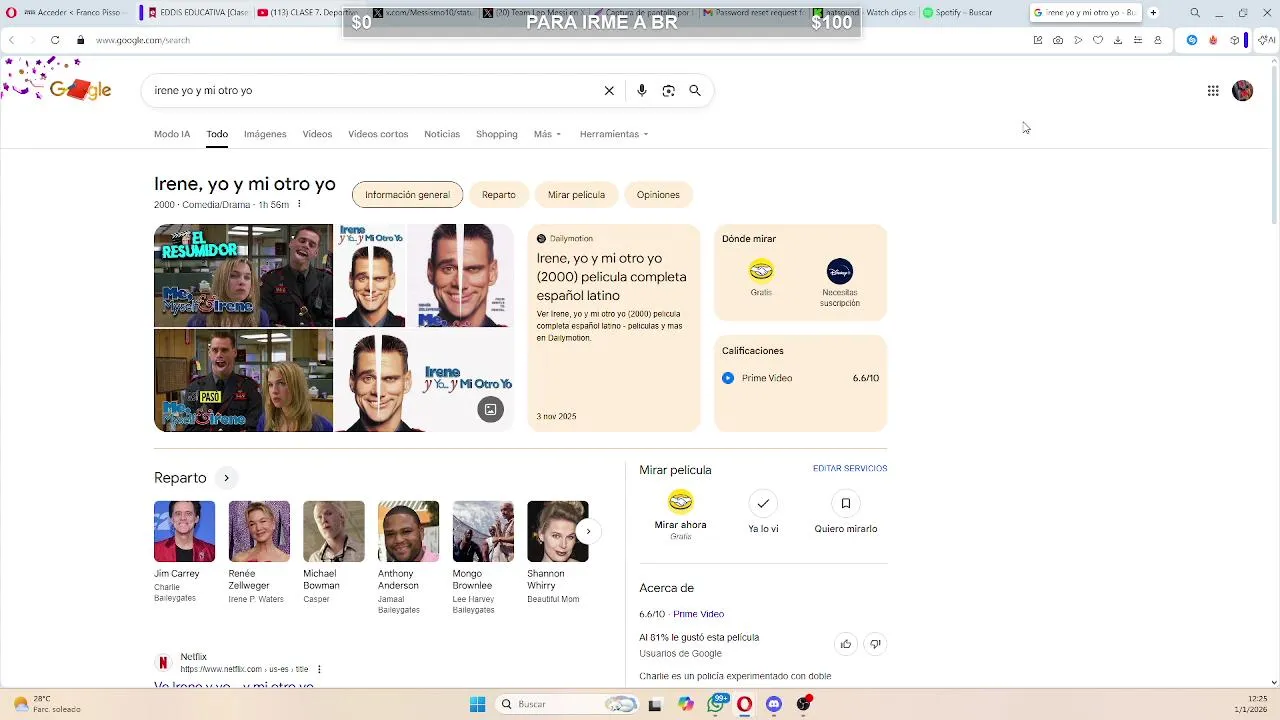The image size is (1280, 720).
Task: Open the Opera player icon in toolbar
Action: point(1078,40)
